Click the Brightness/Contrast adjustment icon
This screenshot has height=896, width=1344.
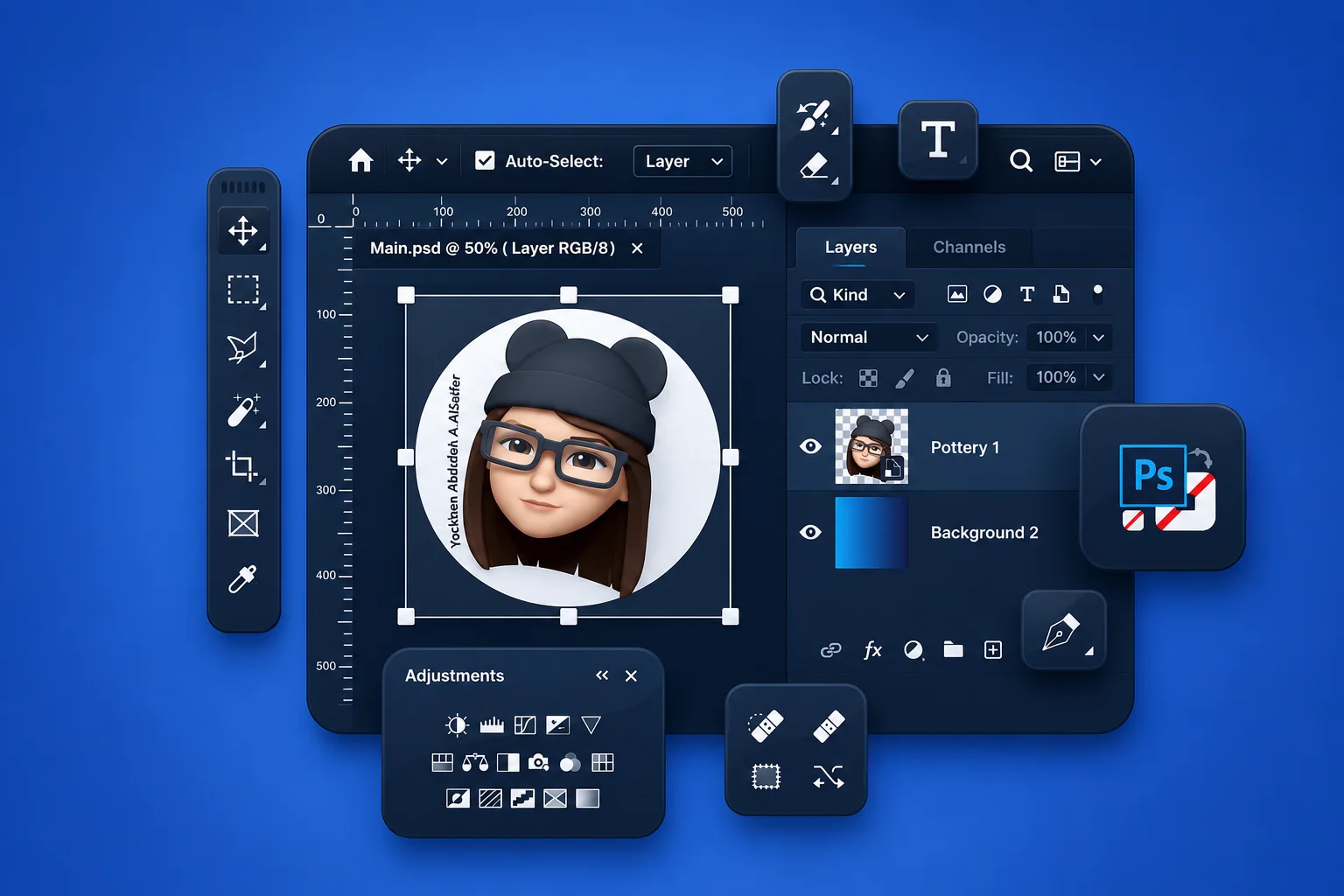pos(457,724)
